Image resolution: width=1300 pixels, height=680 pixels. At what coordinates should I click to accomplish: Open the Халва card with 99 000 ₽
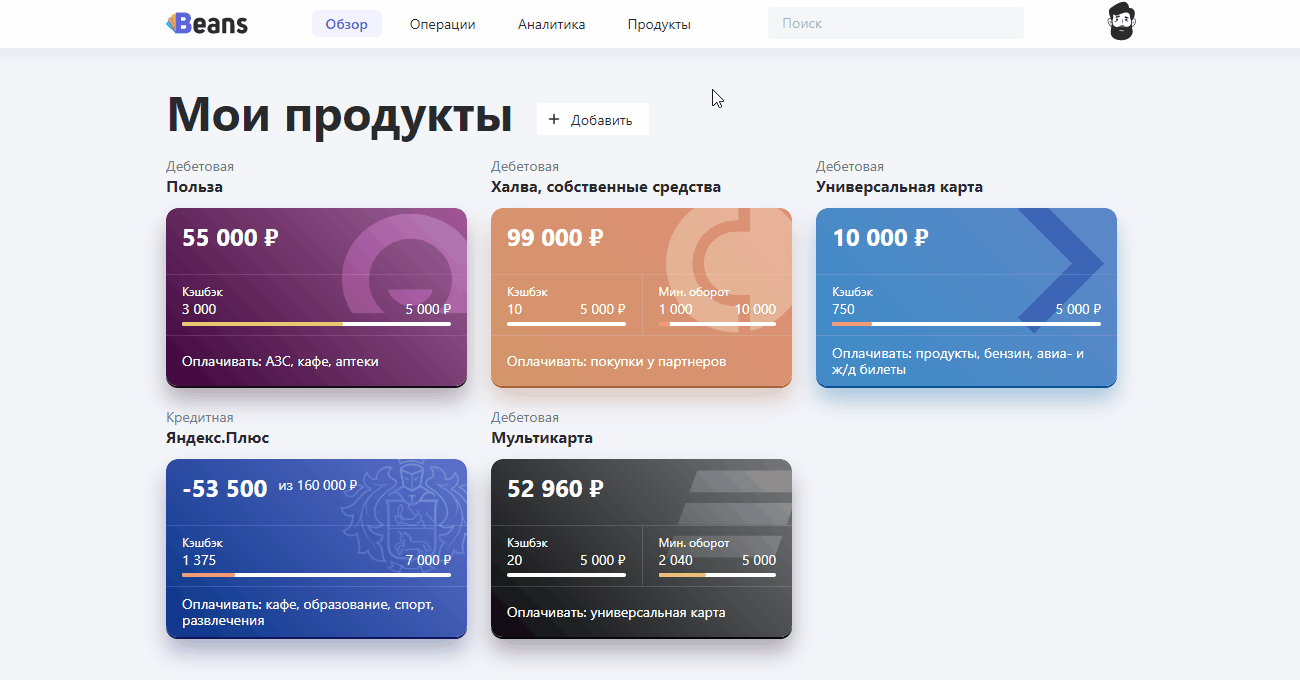pyautogui.click(x=641, y=297)
